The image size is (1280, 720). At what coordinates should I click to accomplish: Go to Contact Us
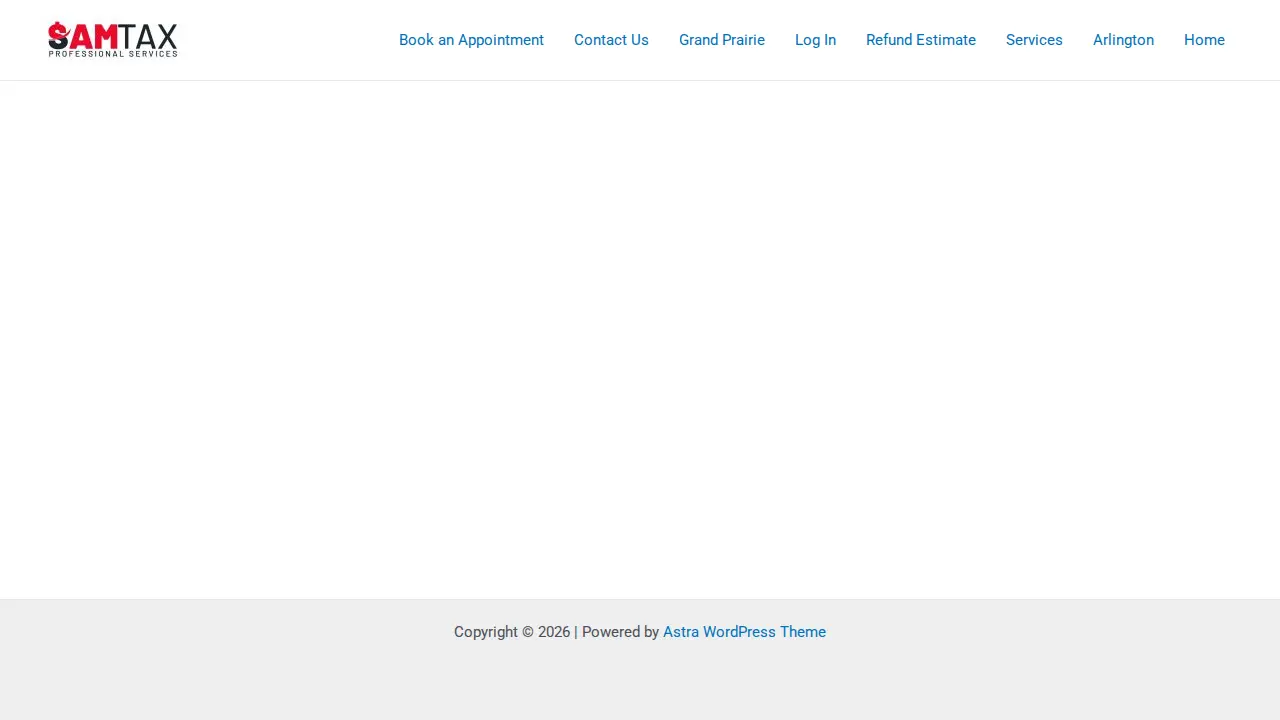click(611, 40)
